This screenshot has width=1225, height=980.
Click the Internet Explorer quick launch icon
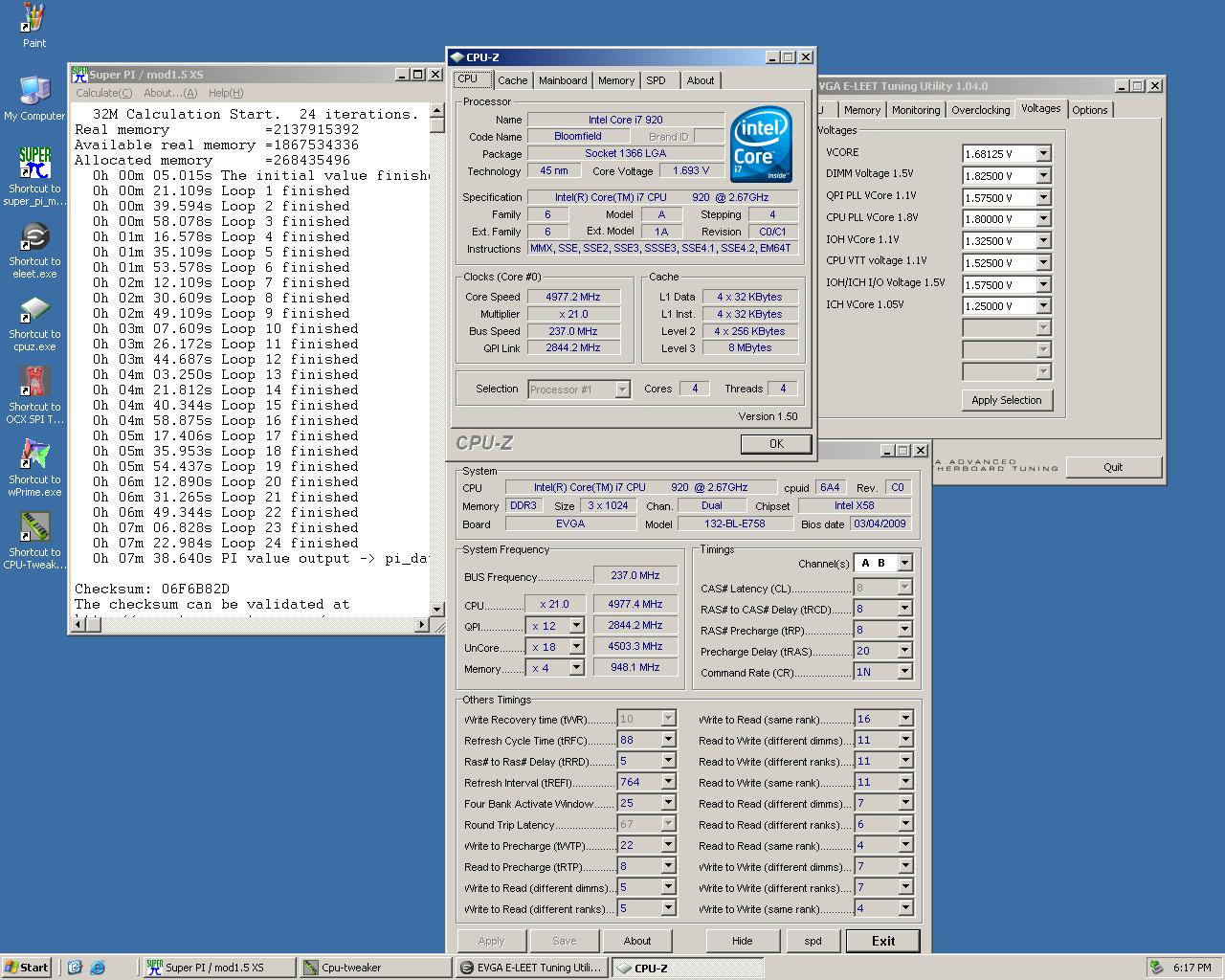(x=98, y=968)
